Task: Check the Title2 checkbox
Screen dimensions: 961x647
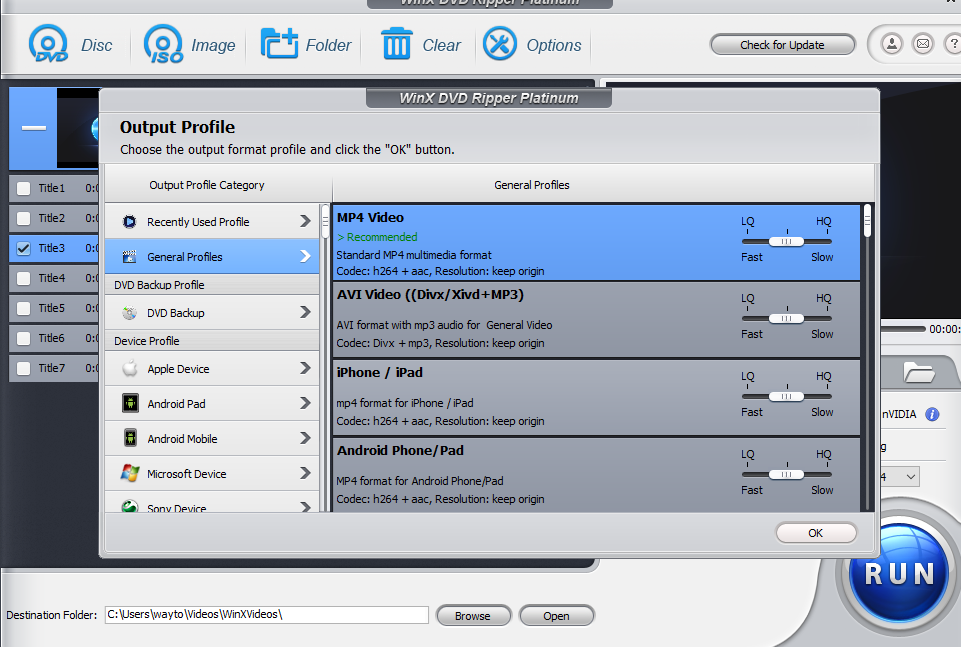Action: click(23, 218)
